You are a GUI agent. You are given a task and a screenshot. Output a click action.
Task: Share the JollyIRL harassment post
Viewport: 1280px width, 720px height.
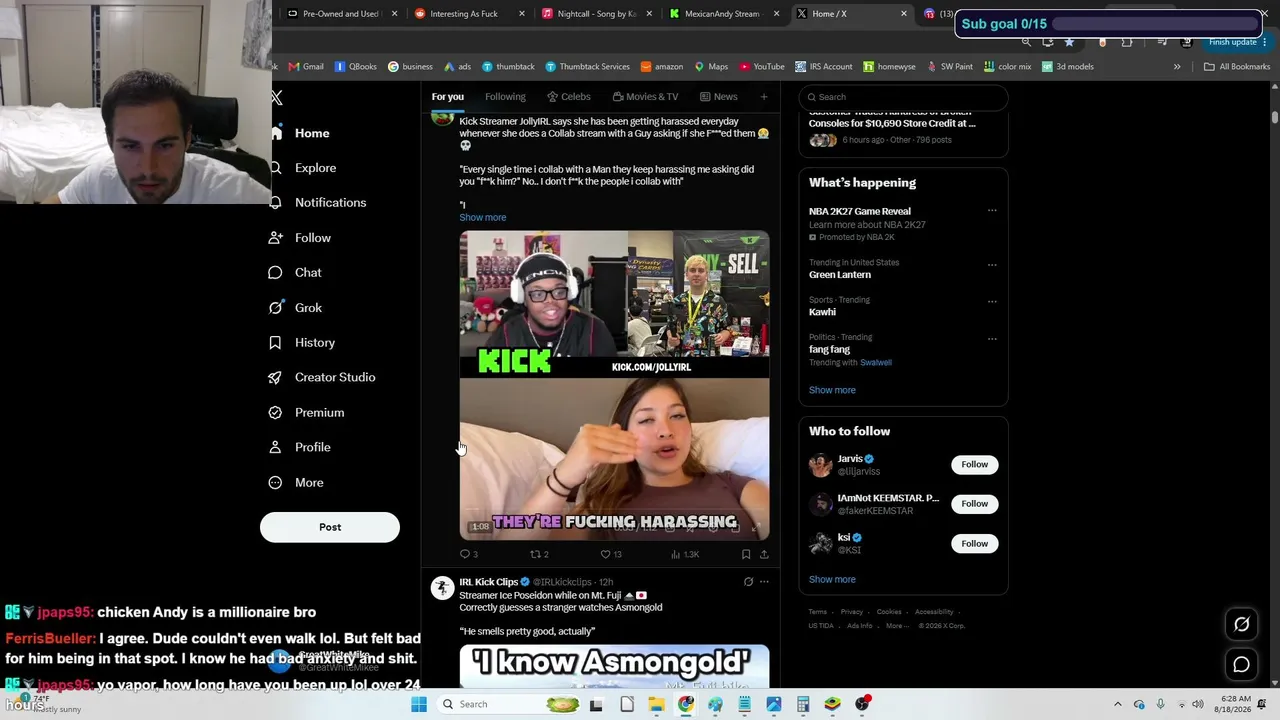click(764, 554)
